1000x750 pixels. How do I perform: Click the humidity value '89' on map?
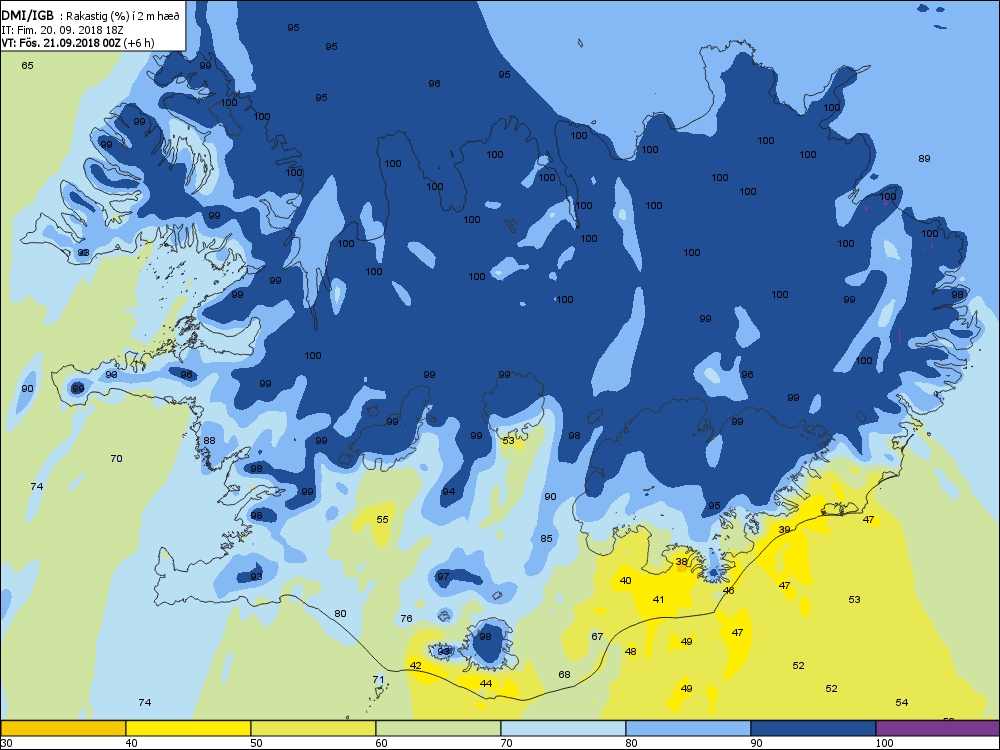(x=924, y=159)
